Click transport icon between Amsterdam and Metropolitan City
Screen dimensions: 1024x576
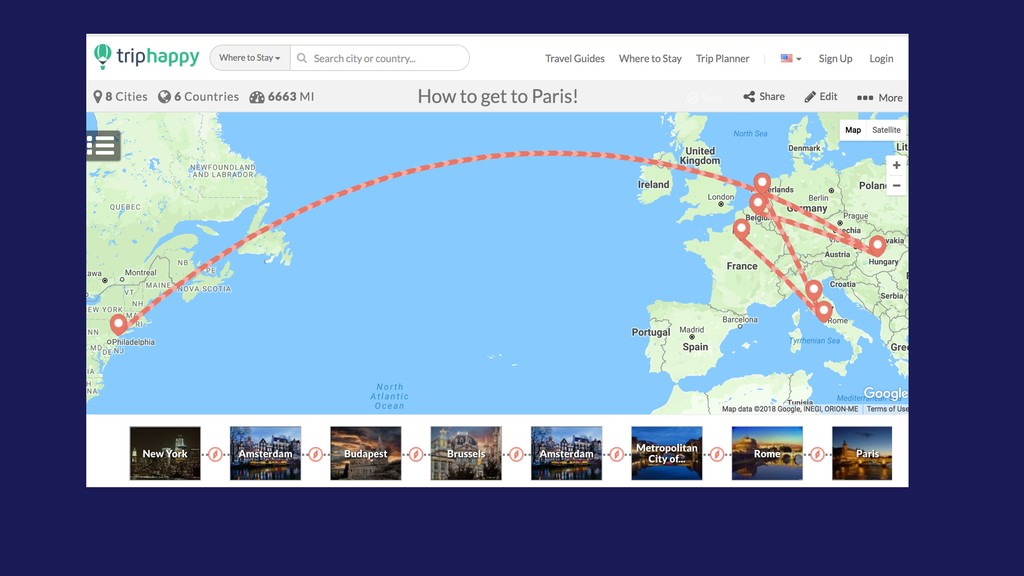[616, 454]
